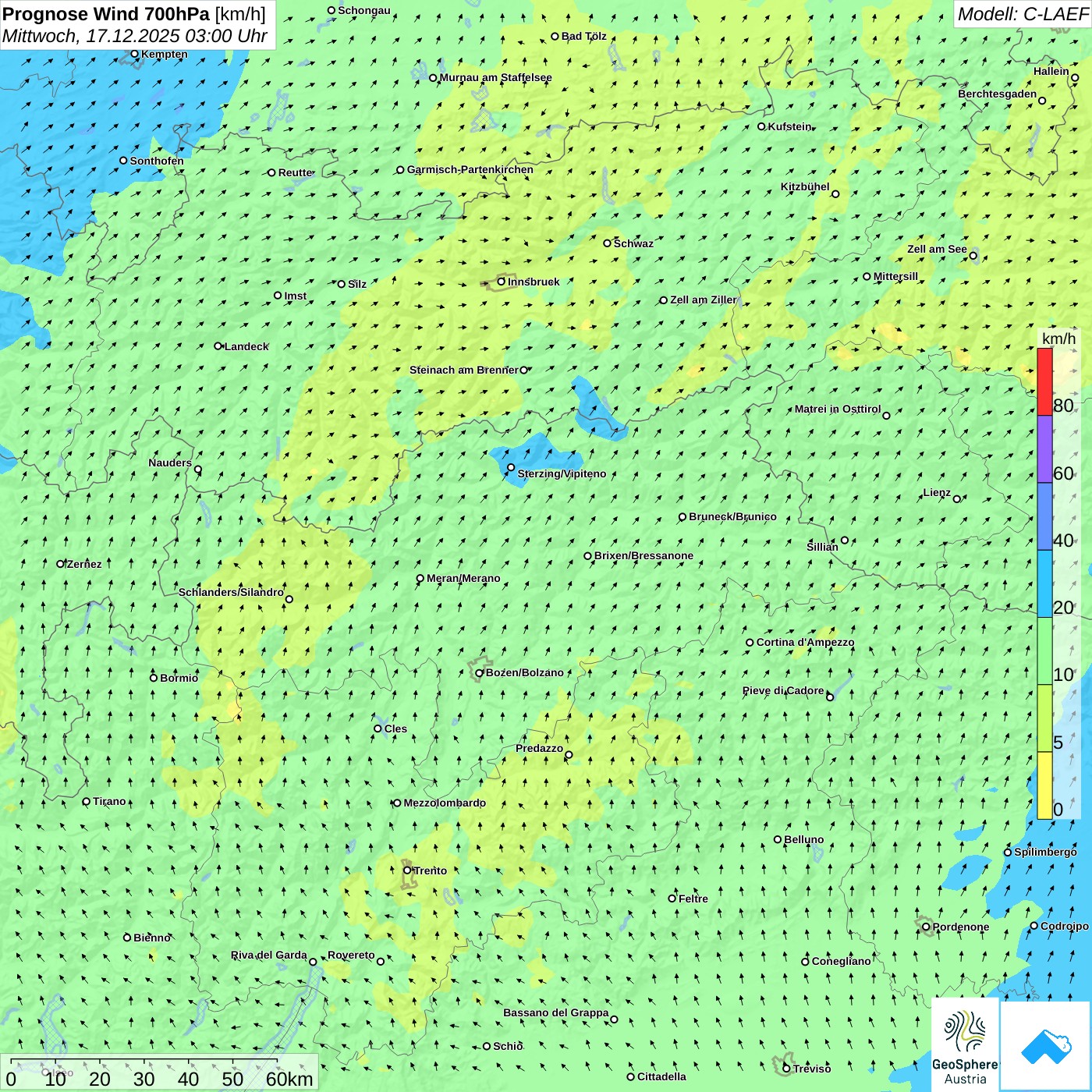
Task: Click the Belluno city marker
Action: point(778,839)
